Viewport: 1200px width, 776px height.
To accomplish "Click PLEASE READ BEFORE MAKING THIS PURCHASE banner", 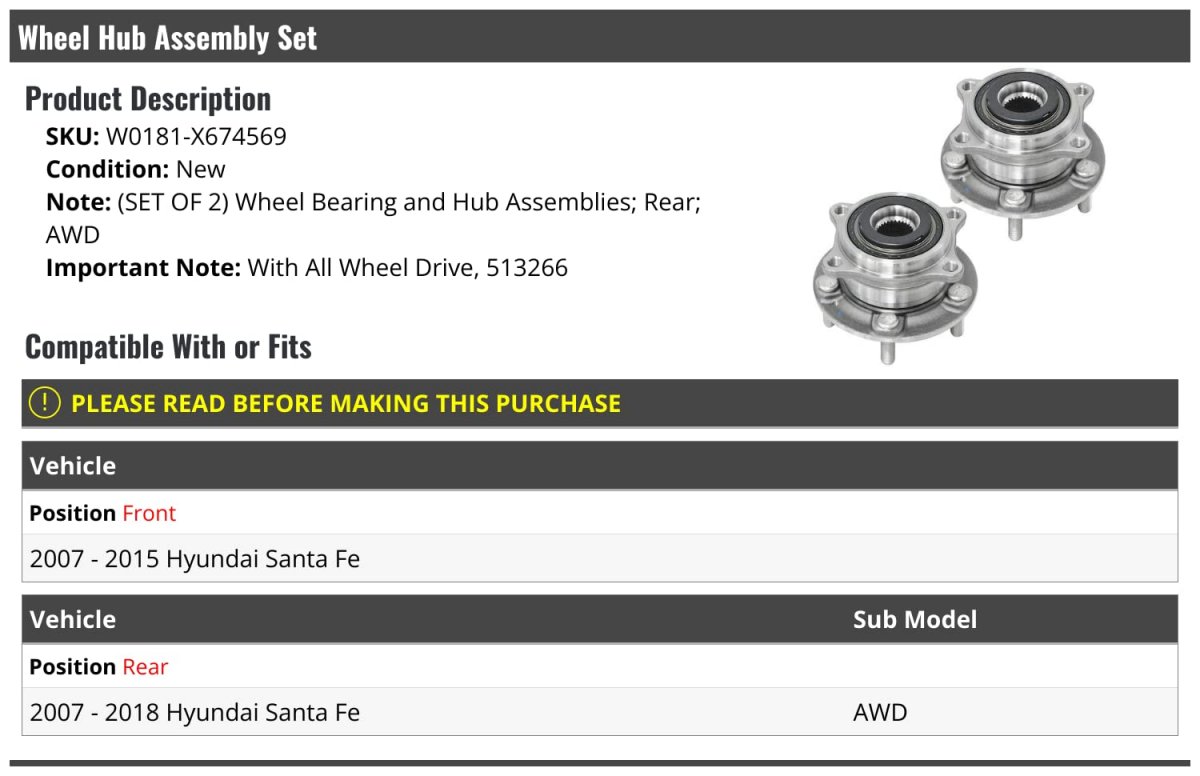I will coord(600,403).
